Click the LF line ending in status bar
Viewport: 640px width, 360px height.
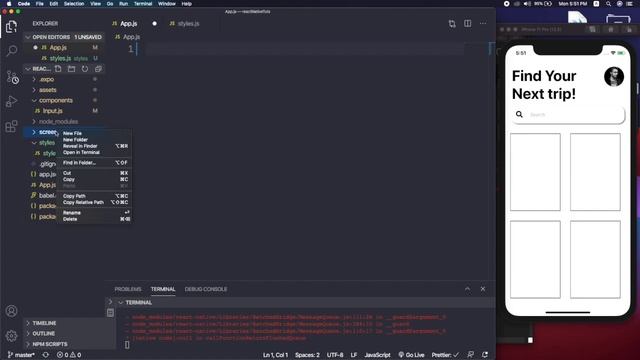pyautogui.click(x=353, y=355)
